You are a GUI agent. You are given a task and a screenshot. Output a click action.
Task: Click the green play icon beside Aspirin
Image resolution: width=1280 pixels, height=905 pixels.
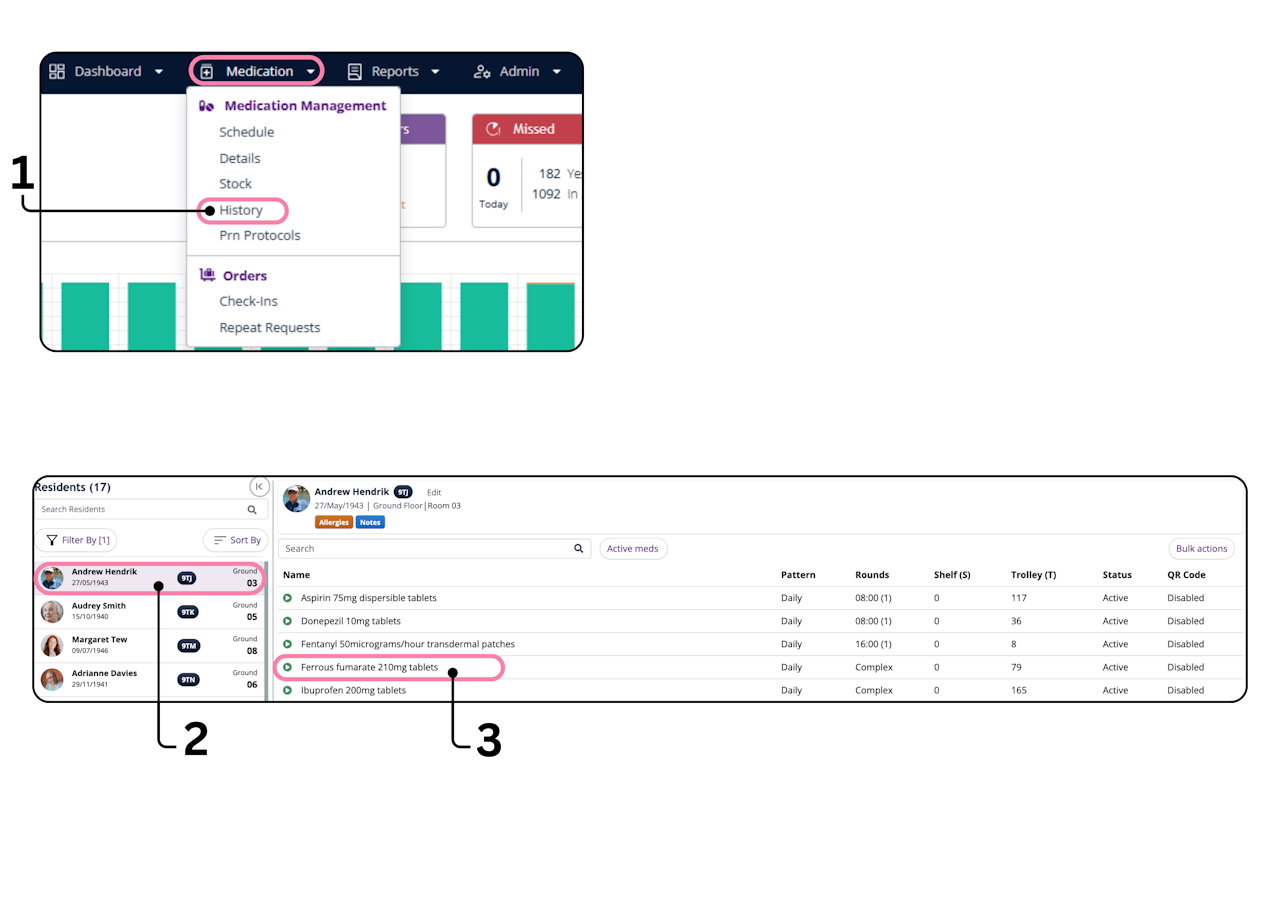click(287, 598)
